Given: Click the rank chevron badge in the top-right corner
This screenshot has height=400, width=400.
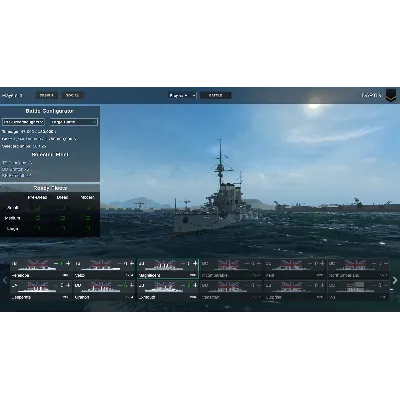Looking at the screenshot, I should click(x=392, y=95).
